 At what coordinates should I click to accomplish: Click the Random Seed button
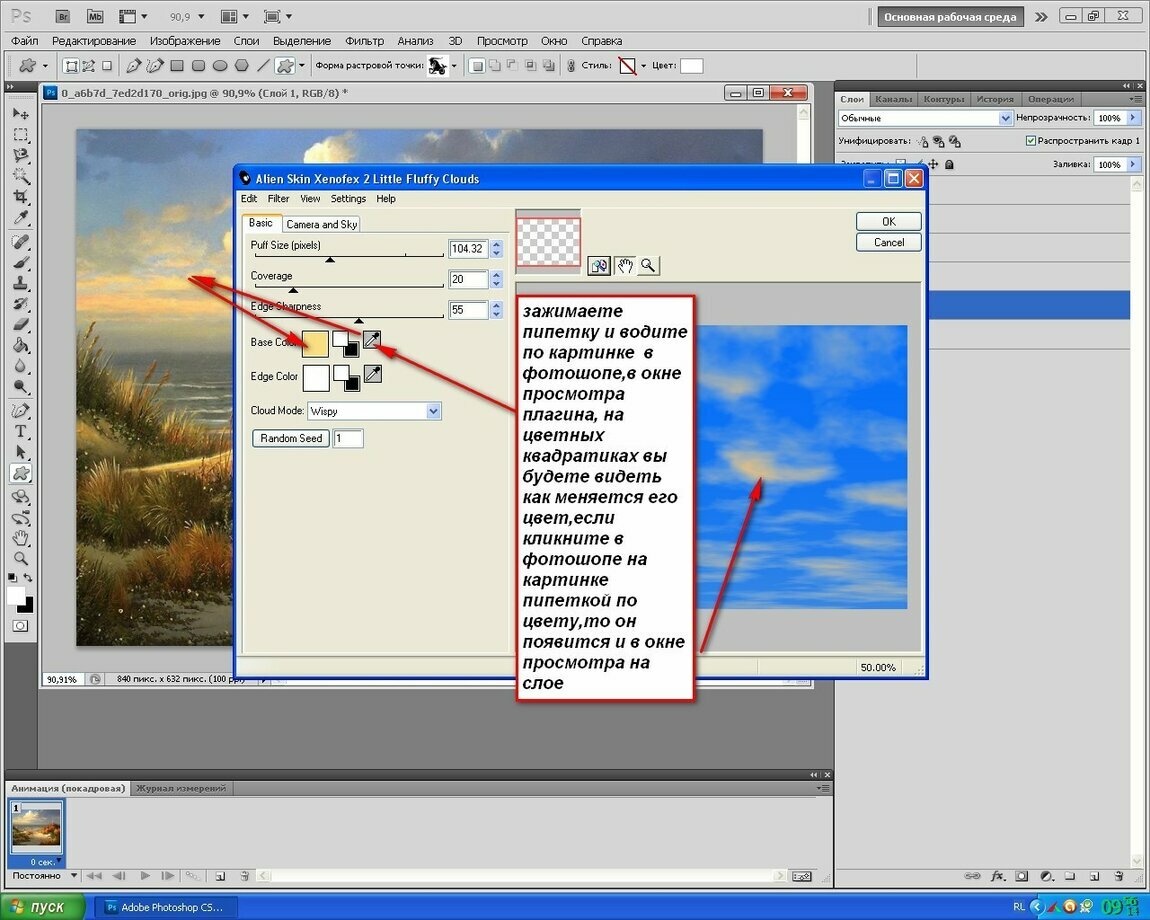pyautogui.click(x=290, y=438)
